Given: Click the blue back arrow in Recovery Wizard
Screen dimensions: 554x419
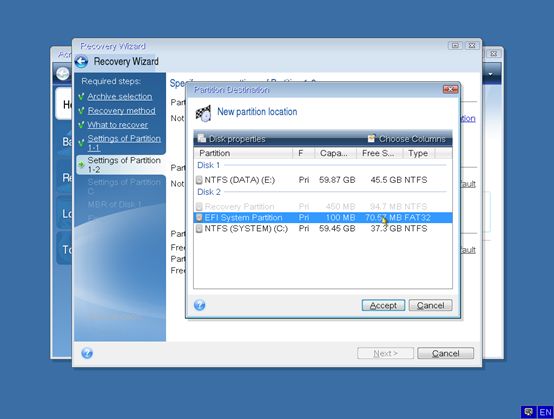Looking at the screenshot, I should (x=81, y=61).
